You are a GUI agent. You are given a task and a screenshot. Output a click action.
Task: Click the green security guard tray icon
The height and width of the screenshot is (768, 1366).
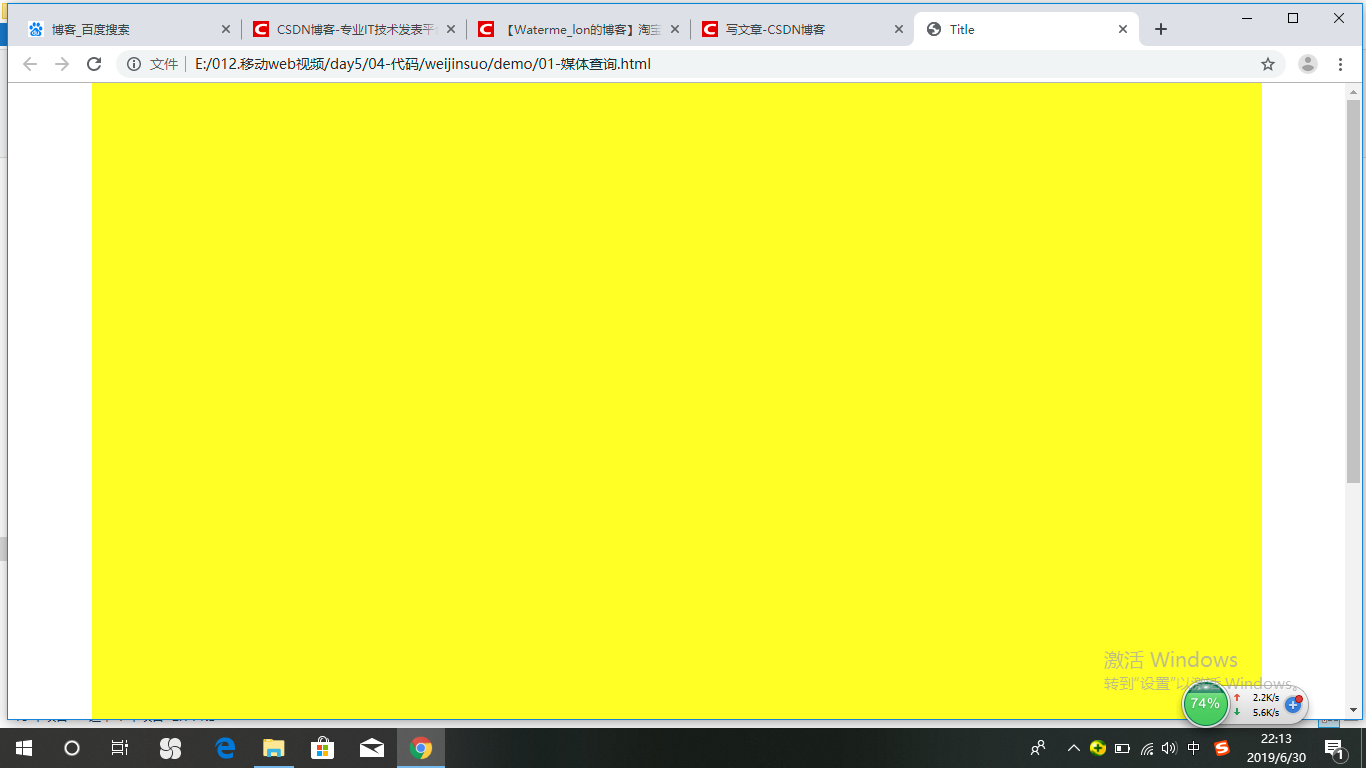point(1098,748)
